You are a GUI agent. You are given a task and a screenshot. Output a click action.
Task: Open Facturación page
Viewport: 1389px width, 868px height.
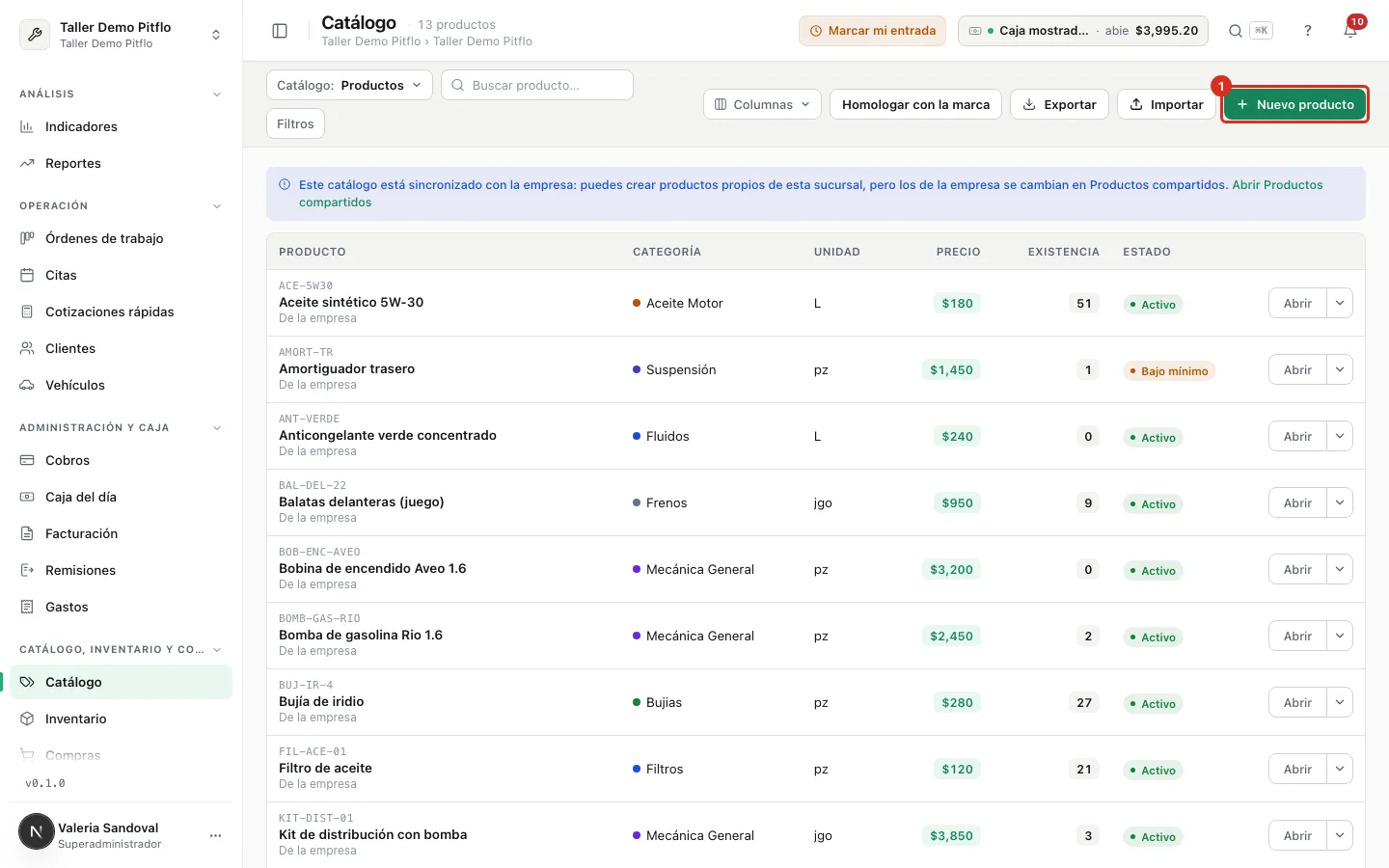tap(121, 533)
